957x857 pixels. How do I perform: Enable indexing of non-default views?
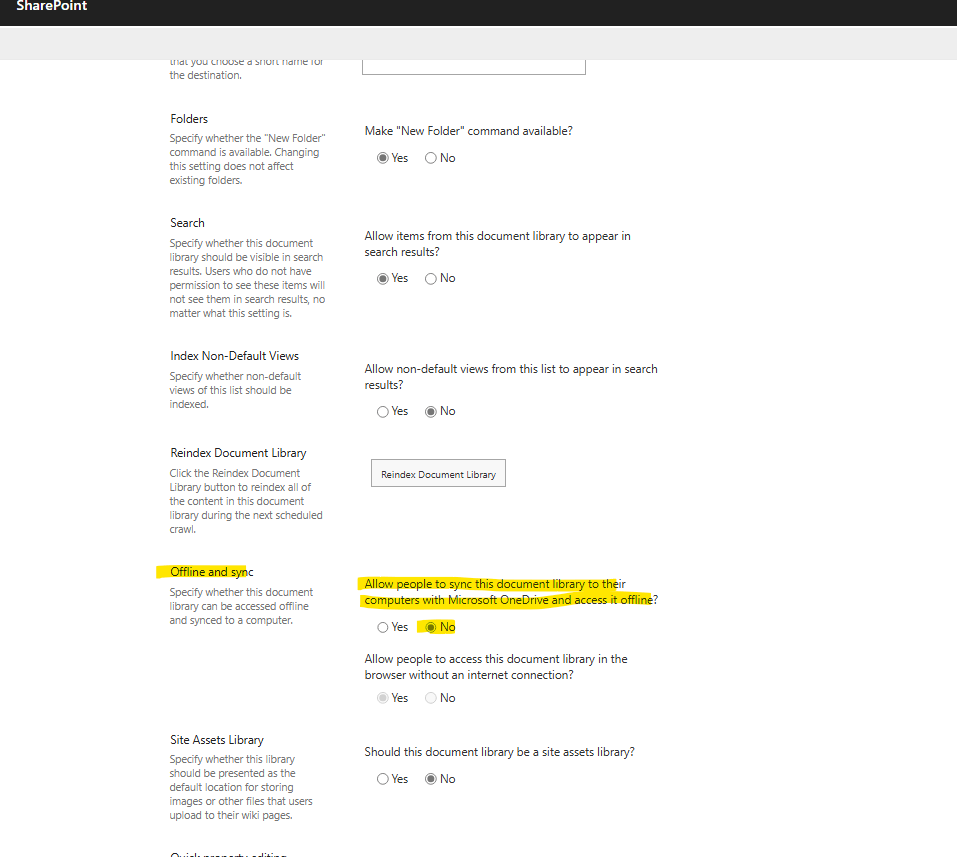point(382,411)
